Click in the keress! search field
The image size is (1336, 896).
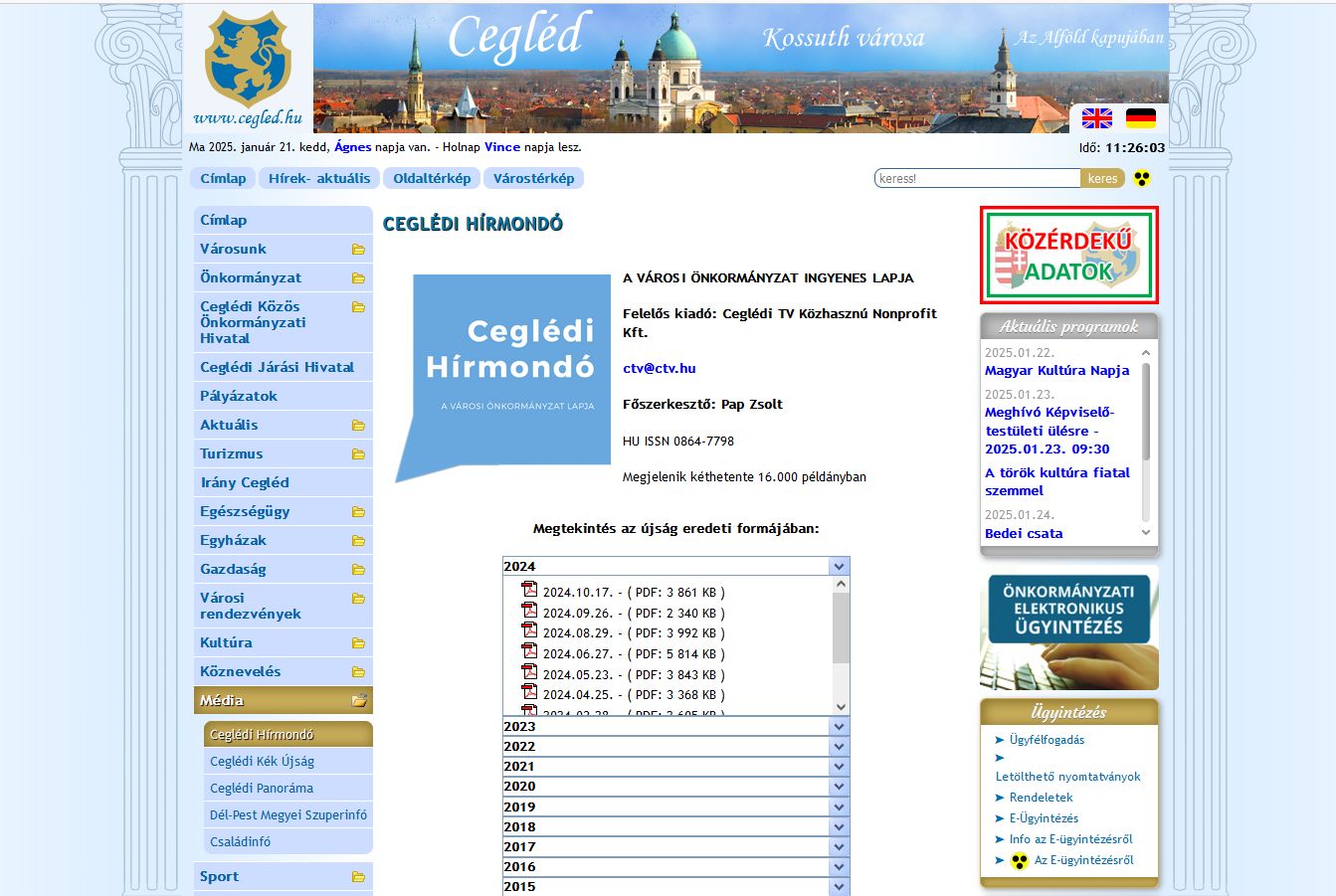pos(978,179)
